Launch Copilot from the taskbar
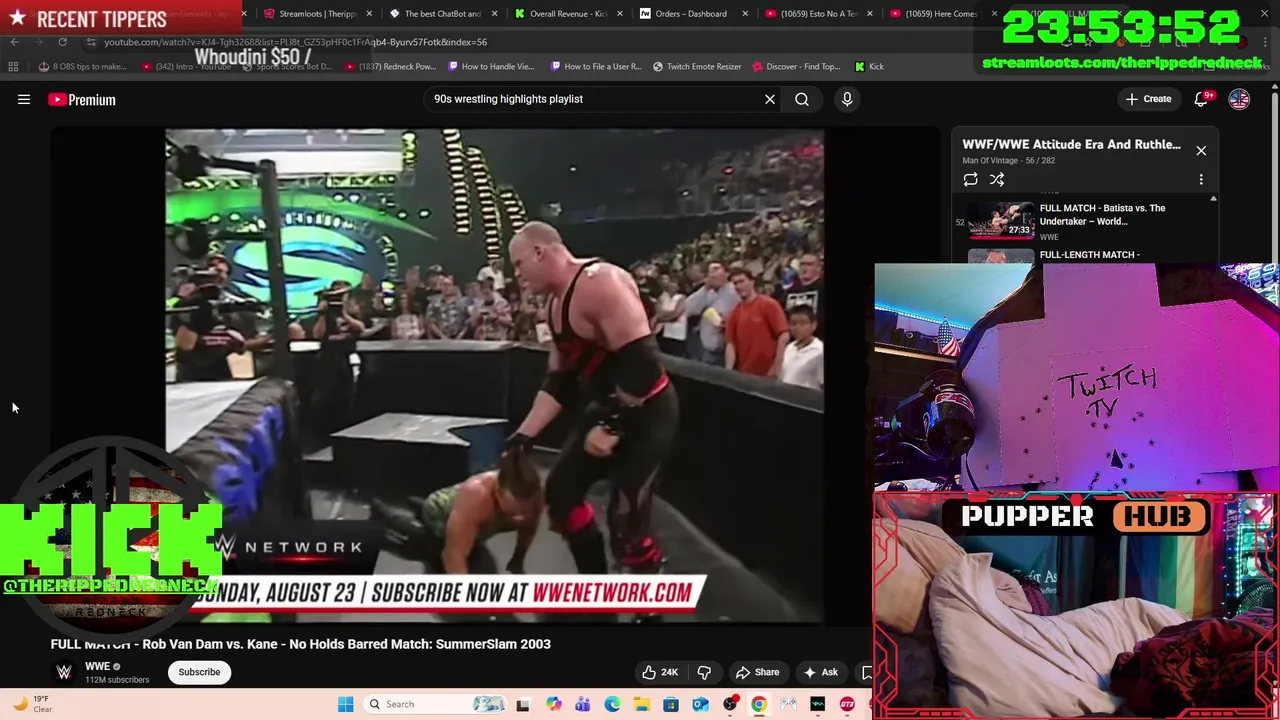 tap(553, 704)
